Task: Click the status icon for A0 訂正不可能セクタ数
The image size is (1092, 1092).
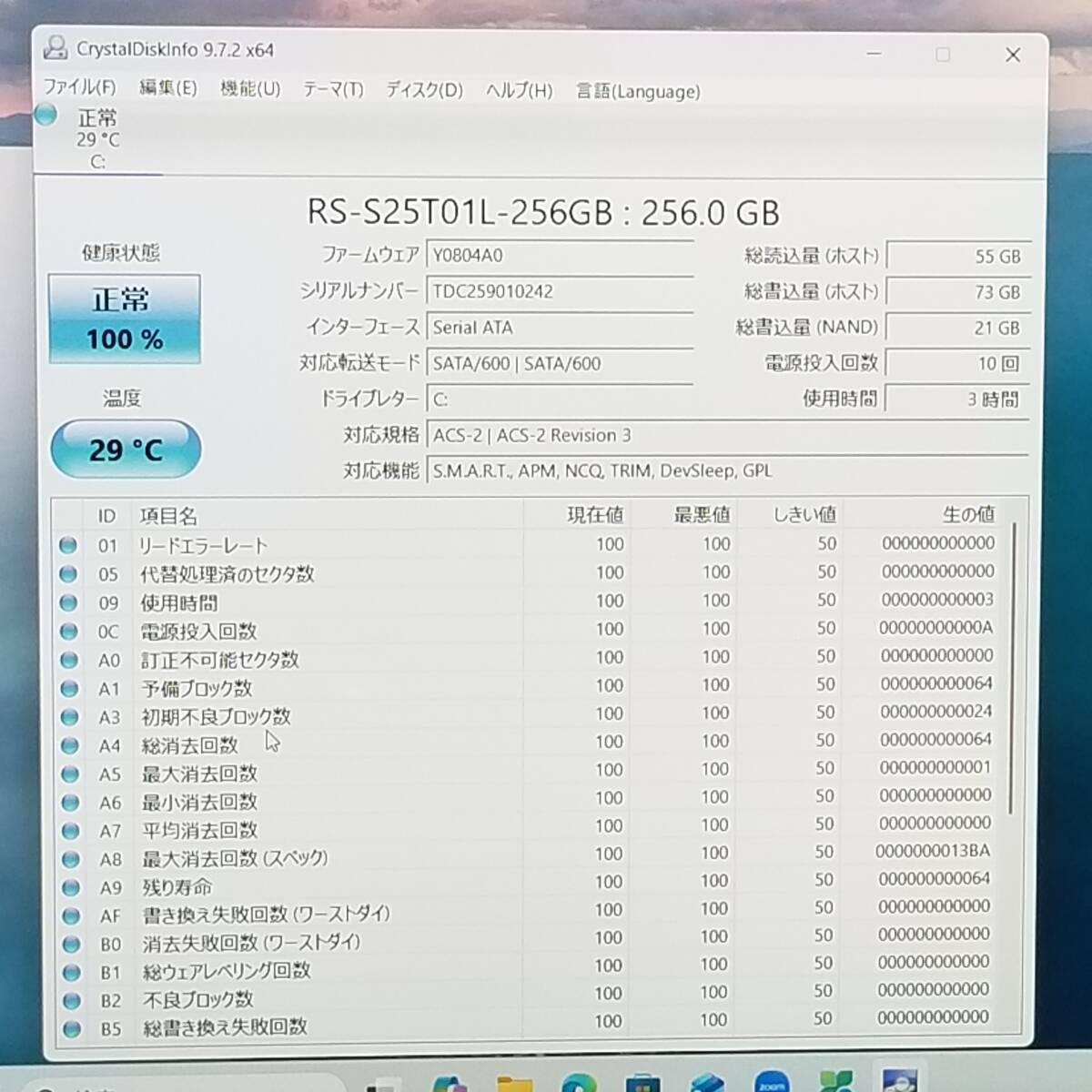Action: coord(68,659)
